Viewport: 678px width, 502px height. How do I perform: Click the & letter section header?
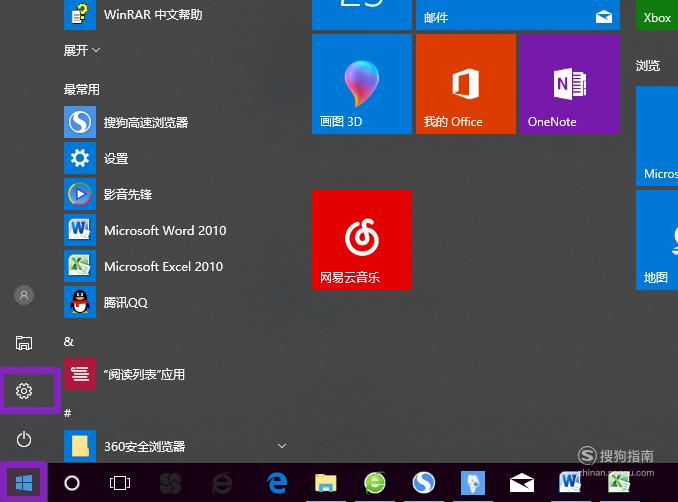(x=68, y=342)
